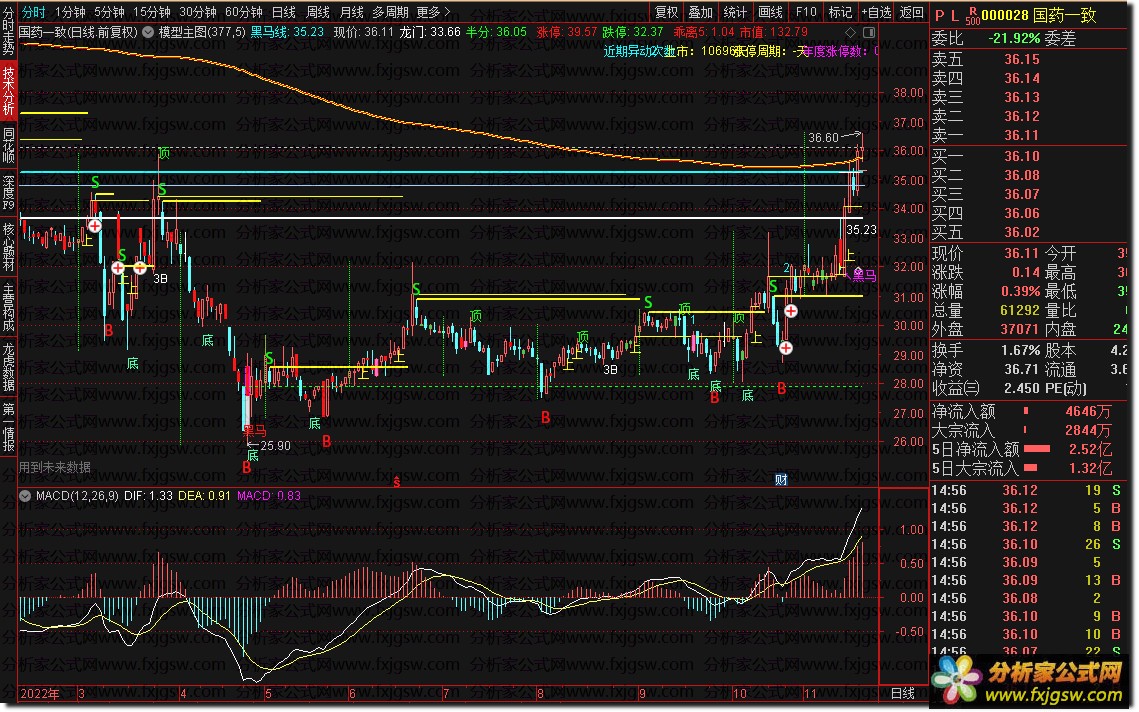1139x712 pixels.
Task: Open MACD indicator dropdown arrow
Action: coord(25,496)
